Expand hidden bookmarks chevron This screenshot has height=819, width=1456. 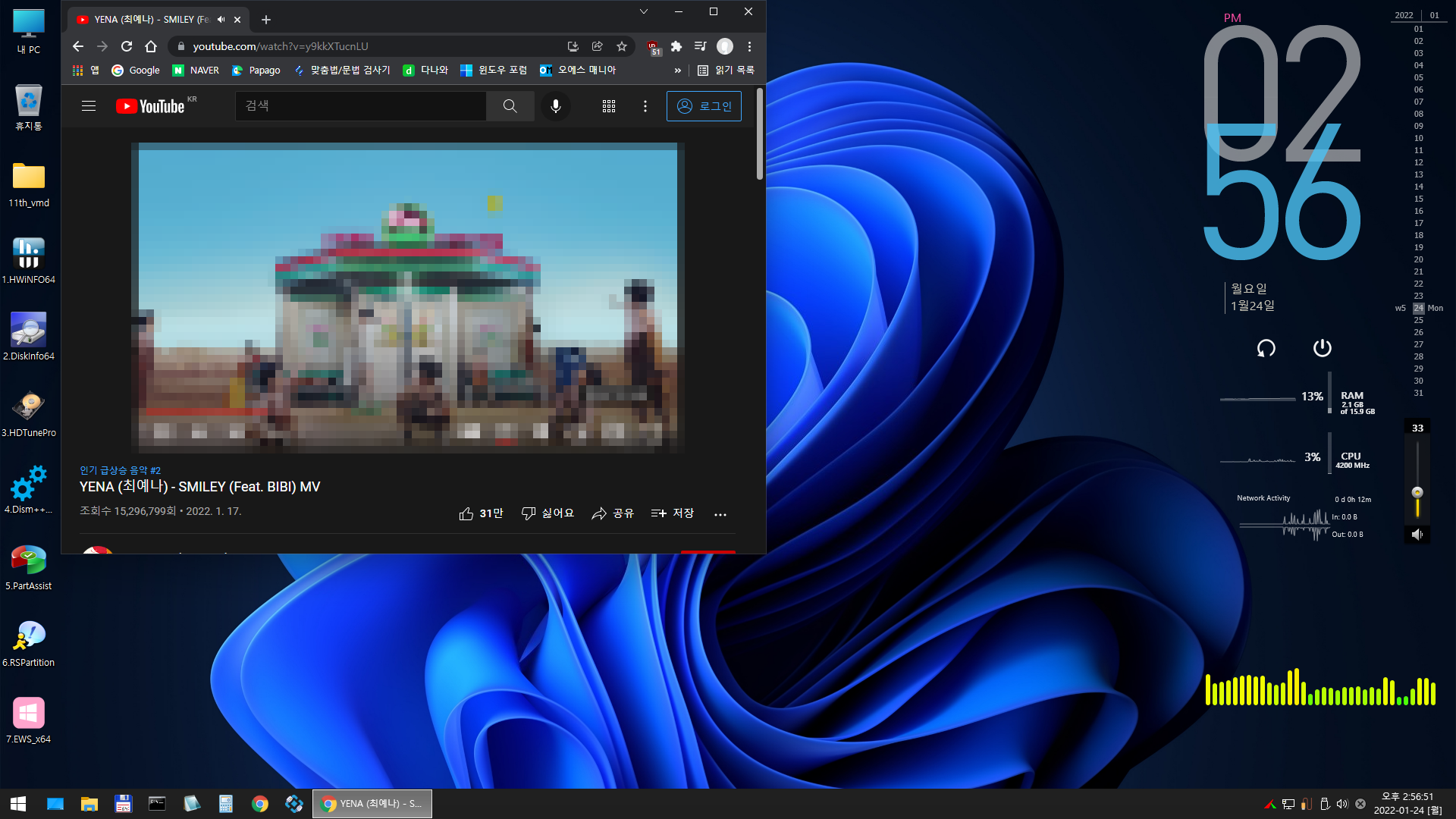pyautogui.click(x=678, y=70)
